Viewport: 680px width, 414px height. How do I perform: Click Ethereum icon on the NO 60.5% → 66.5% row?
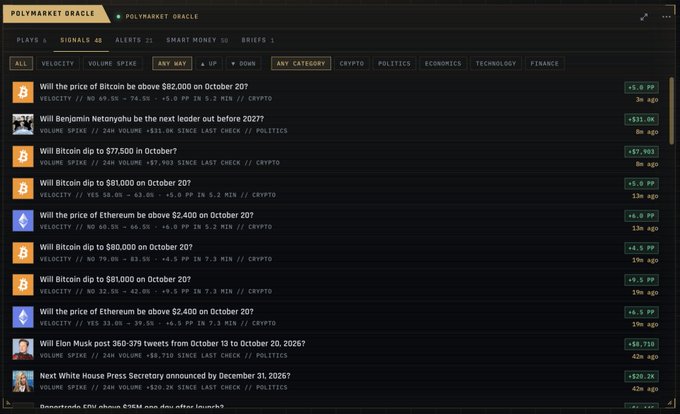pyautogui.click(x=23, y=221)
